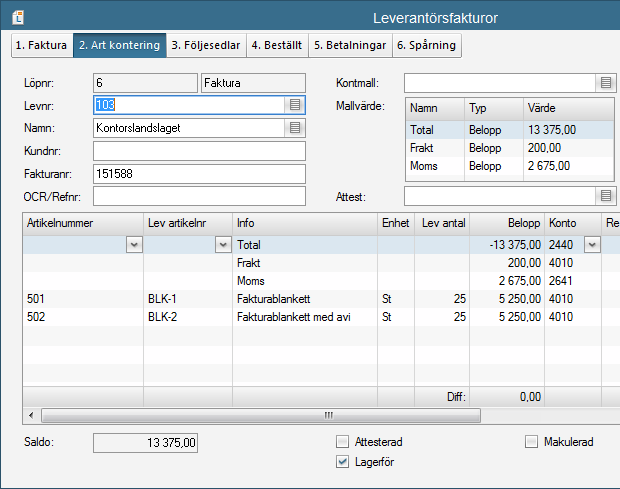Click the Enhet column header
The image size is (620, 489).
(396, 223)
